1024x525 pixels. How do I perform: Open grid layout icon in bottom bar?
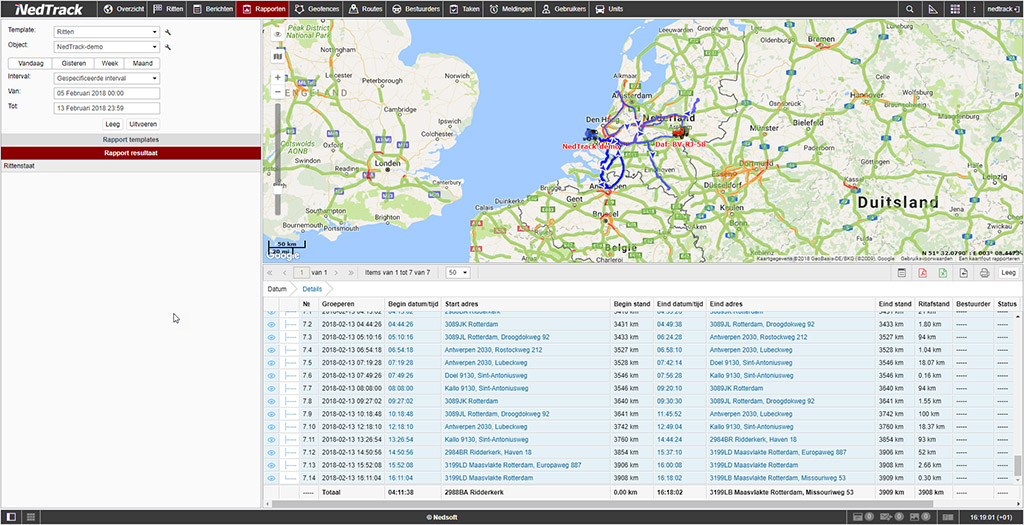click(31, 517)
